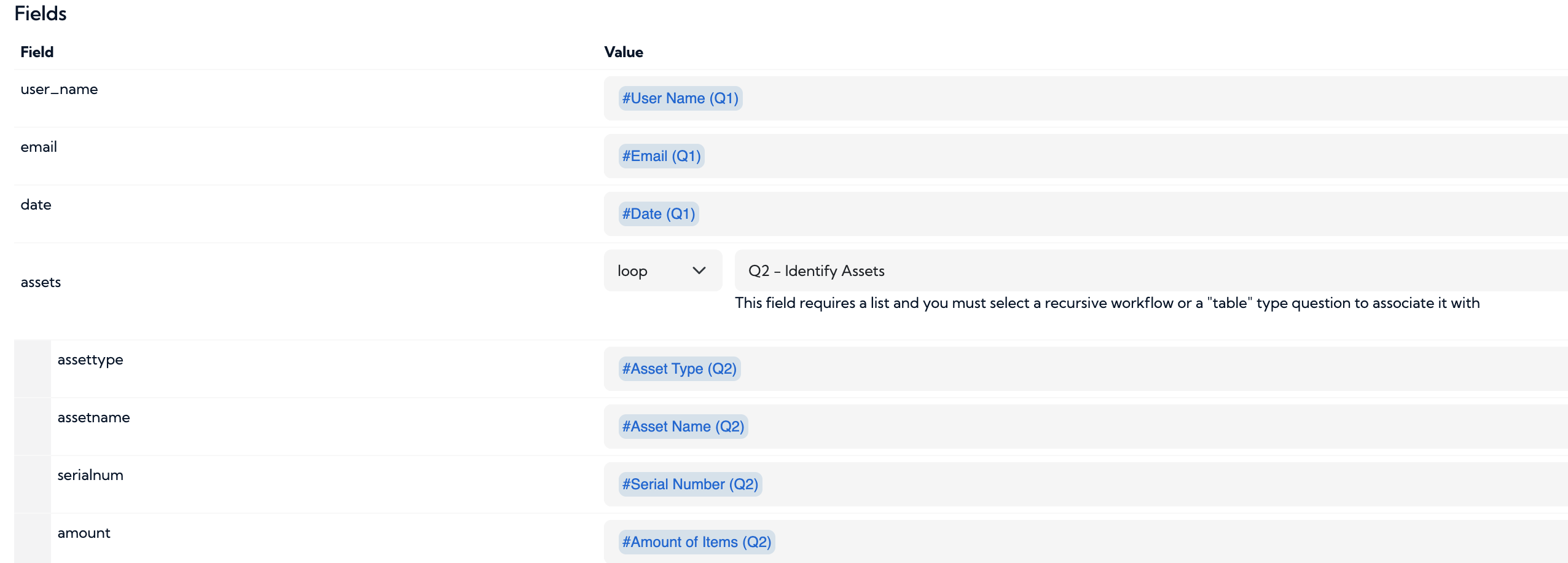Click the #Amount of Items (Q2) token

(696, 541)
